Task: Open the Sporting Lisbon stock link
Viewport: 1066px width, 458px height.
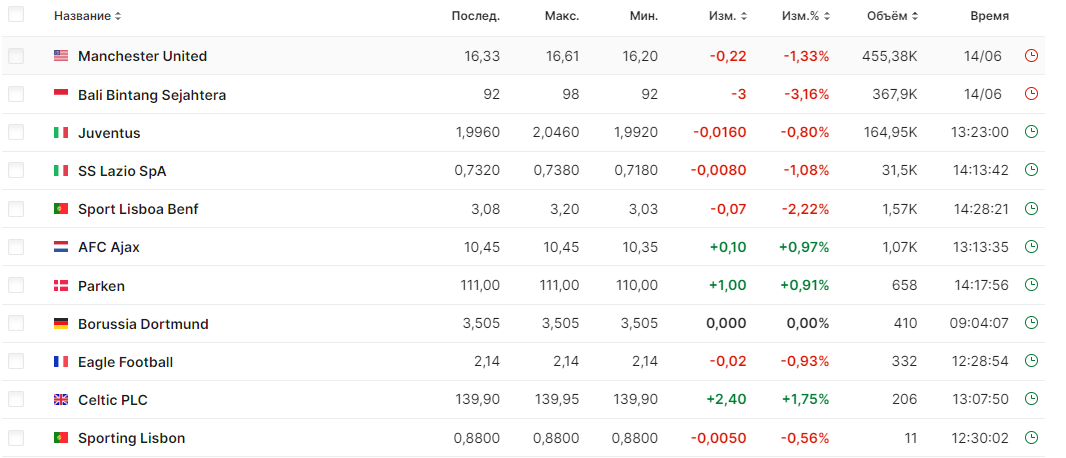Action: click(132, 438)
